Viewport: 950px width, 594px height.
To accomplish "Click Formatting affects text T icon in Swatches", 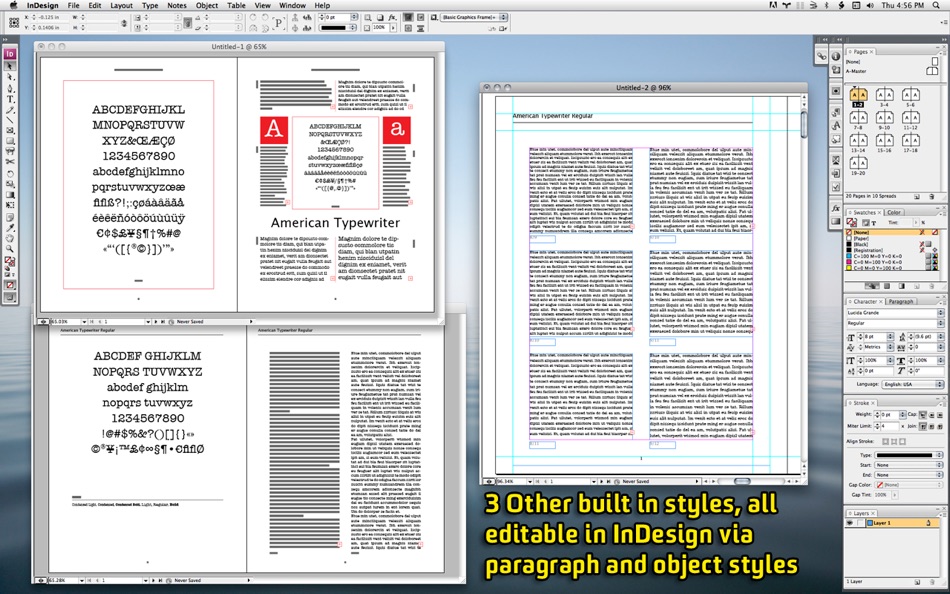I will click(x=874, y=222).
